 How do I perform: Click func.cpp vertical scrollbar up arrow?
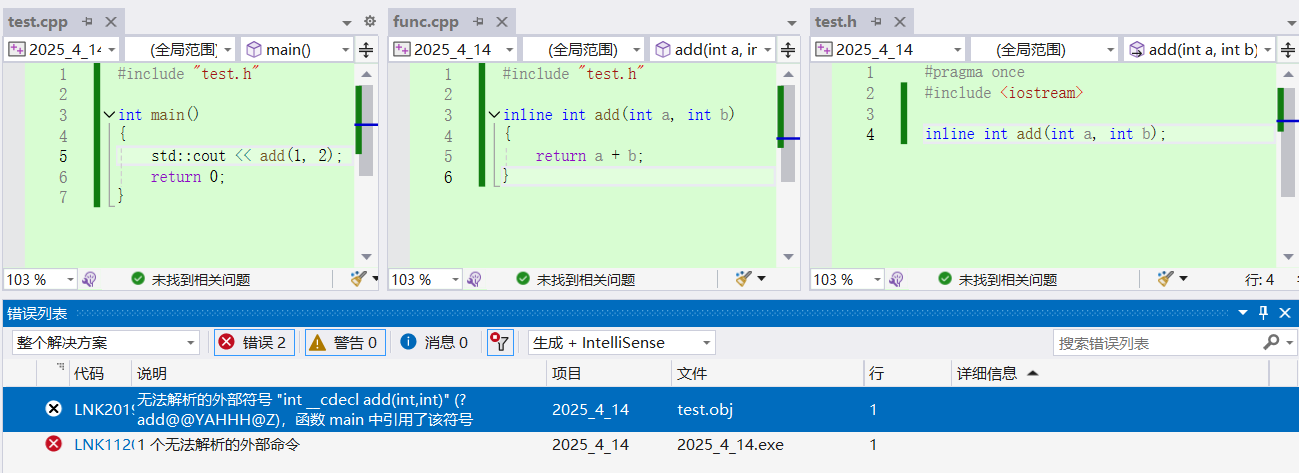788,74
